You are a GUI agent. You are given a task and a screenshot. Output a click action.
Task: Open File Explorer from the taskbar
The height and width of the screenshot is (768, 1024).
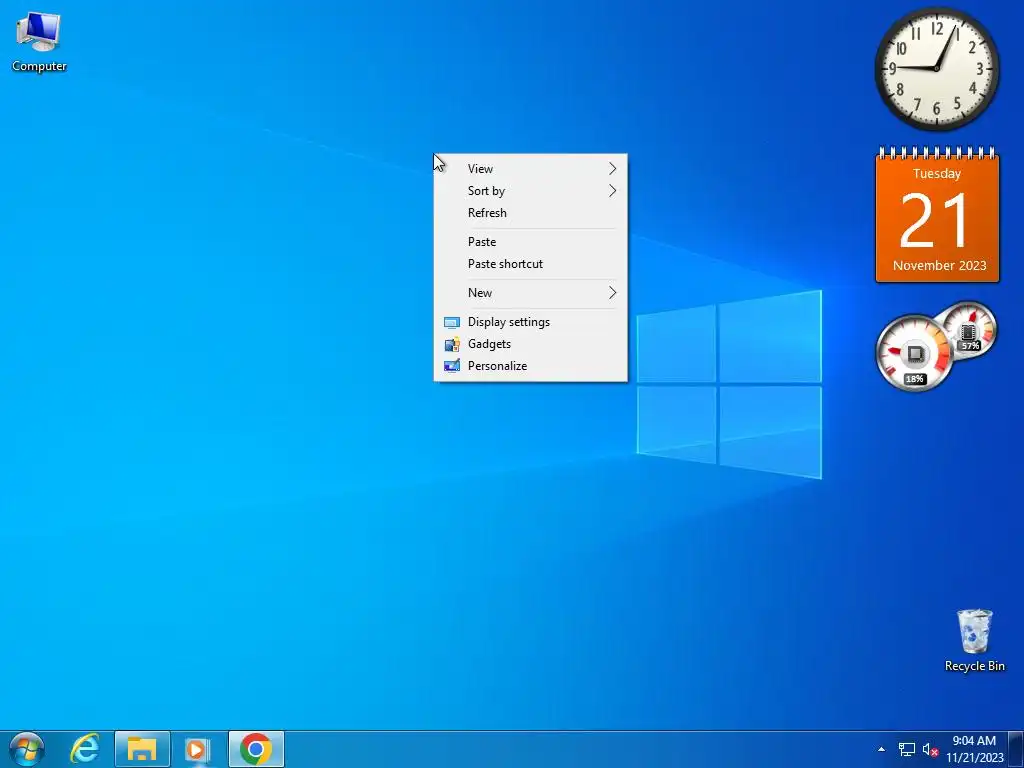coord(142,749)
